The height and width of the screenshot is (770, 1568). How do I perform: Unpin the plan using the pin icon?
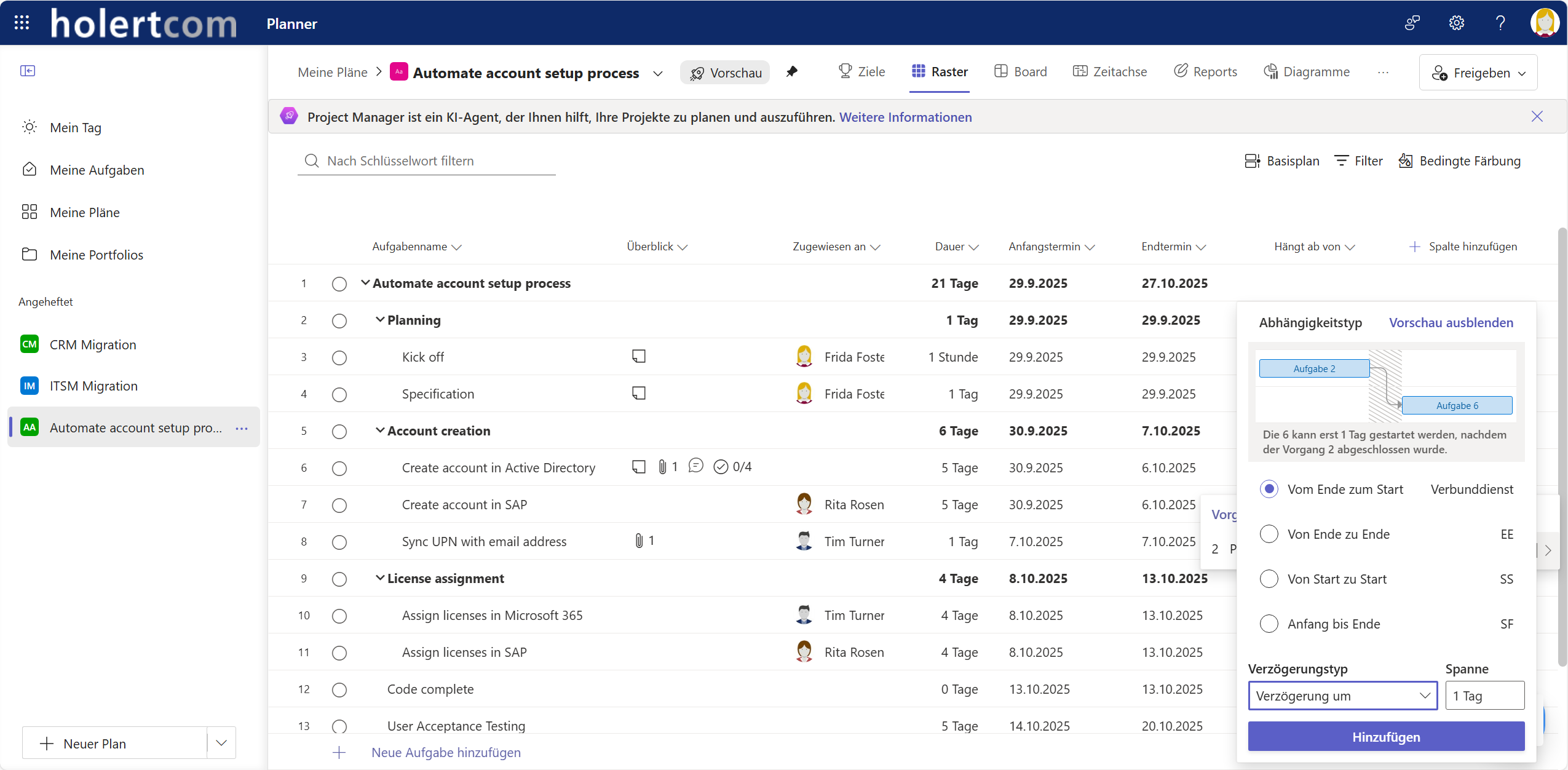pyautogui.click(x=792, y=72)
